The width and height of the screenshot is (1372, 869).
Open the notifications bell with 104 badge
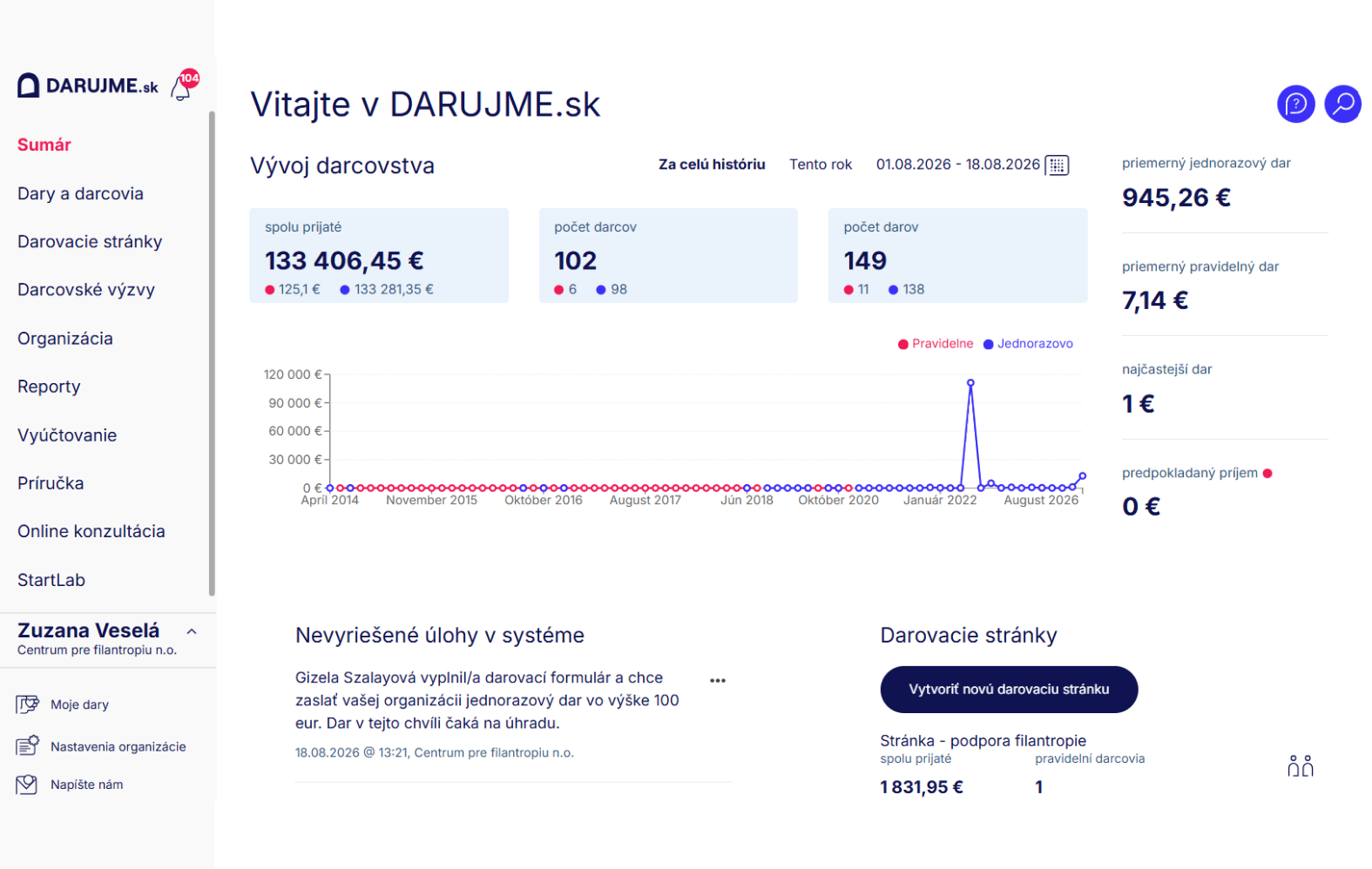coord(184,86)
